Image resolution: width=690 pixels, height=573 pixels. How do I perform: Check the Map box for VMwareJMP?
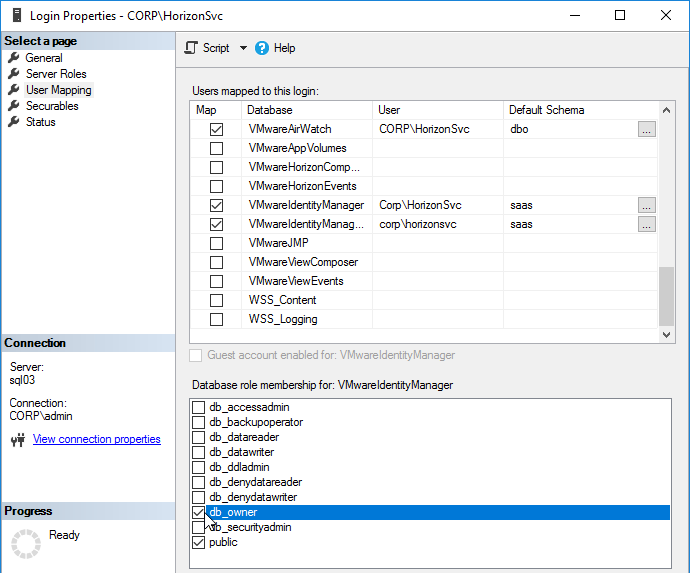click(216, 243)
